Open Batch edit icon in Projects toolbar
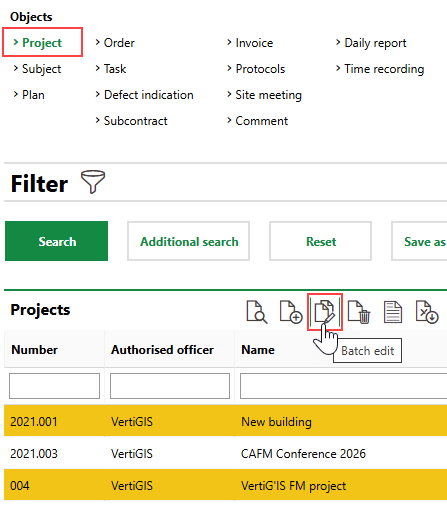 pos(325,312)
